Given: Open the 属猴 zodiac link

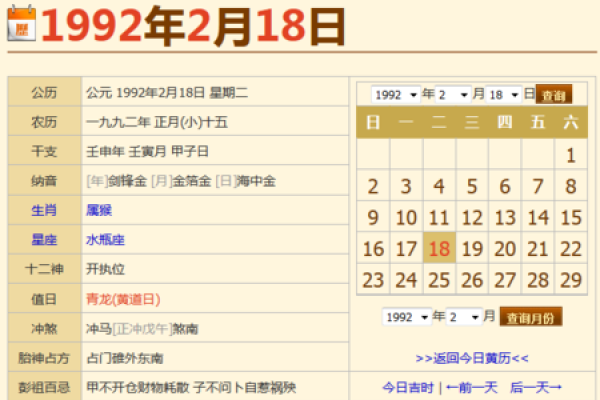Looking at the screenshot, I should tap(98, 211).
